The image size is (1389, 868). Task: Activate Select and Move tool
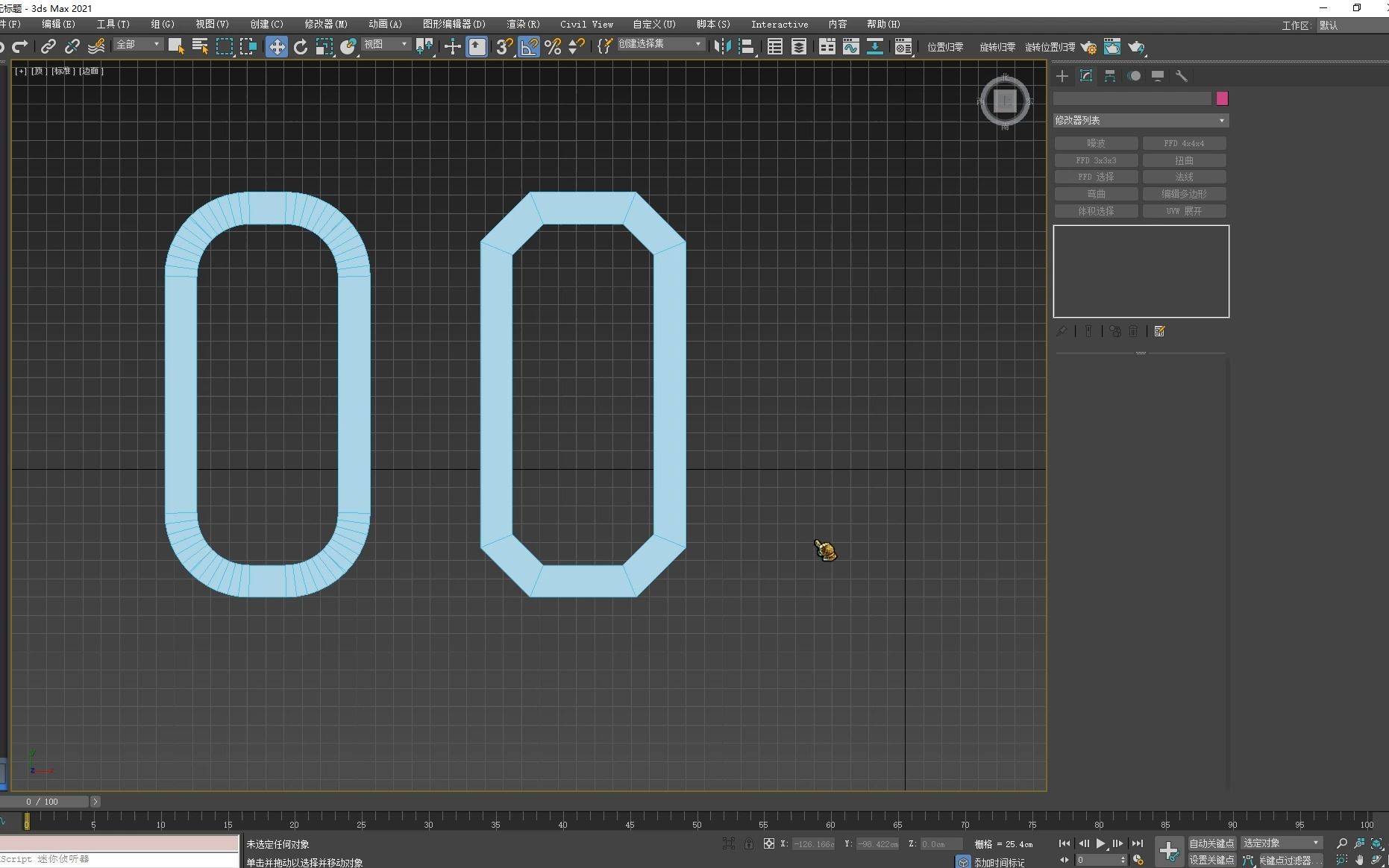tap(276, 46)
